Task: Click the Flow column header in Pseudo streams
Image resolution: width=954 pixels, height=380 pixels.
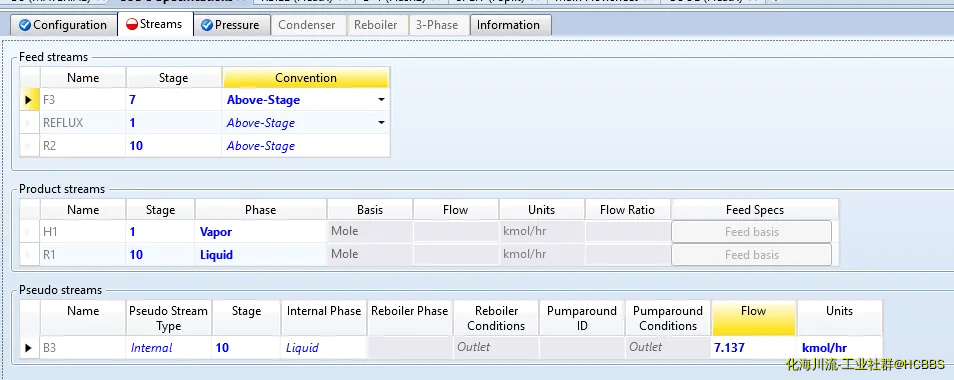Action: coord(753,317)
